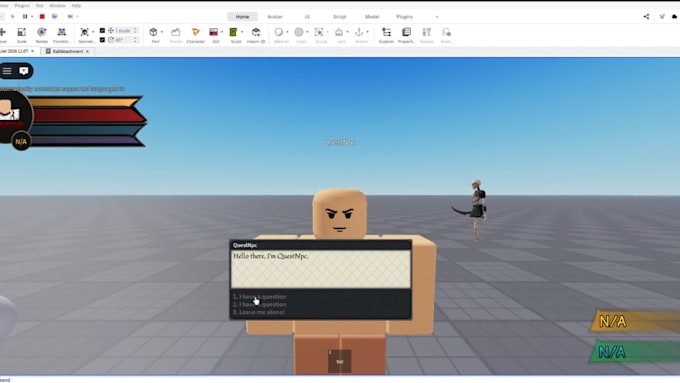
Task: Open the collaboration branch icon
Action: coord(662,16)
